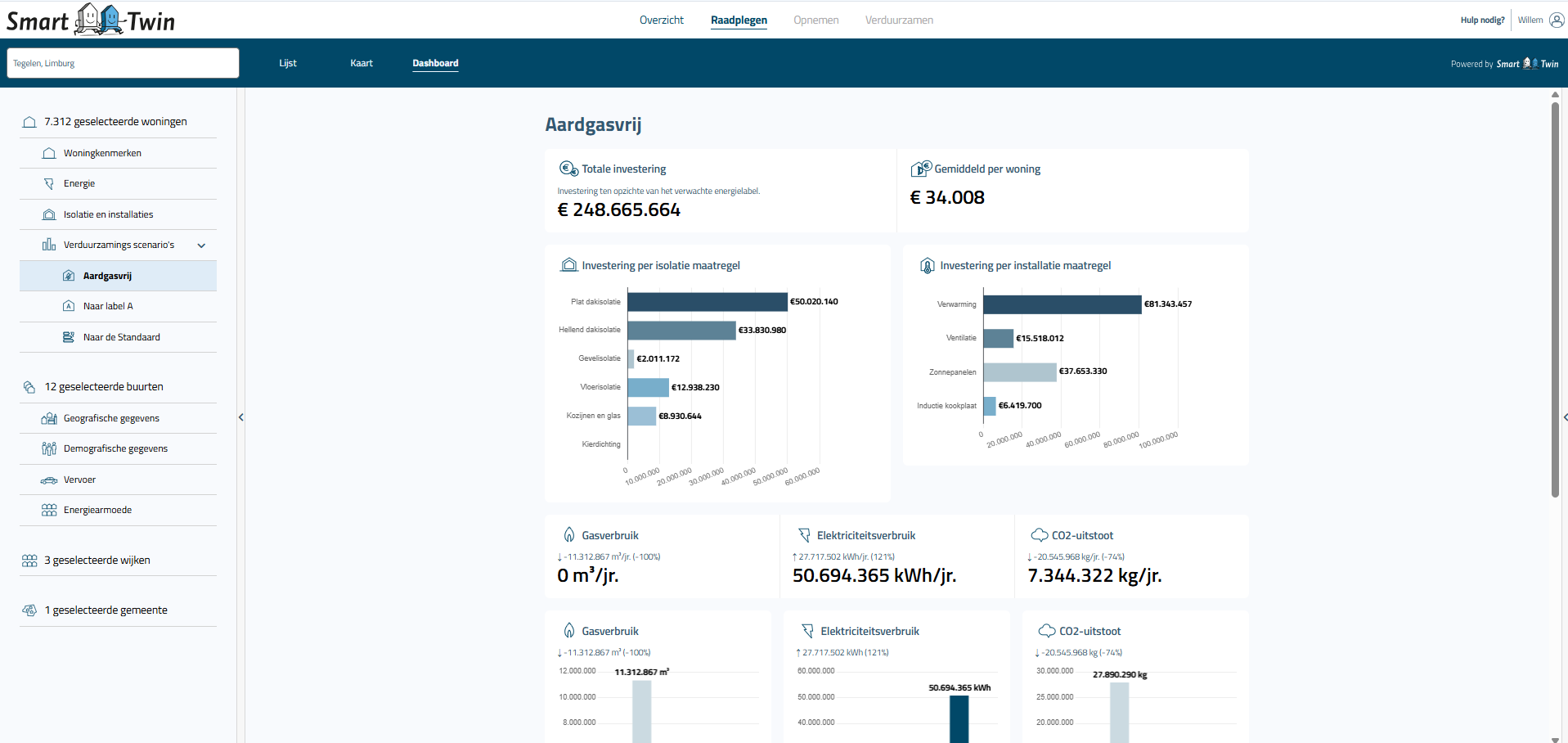The width and height of the screenshot is (1568, 743).
Task: Click the Totale investering euro icon
Action: pyautogui.click(x=565, y=168)
